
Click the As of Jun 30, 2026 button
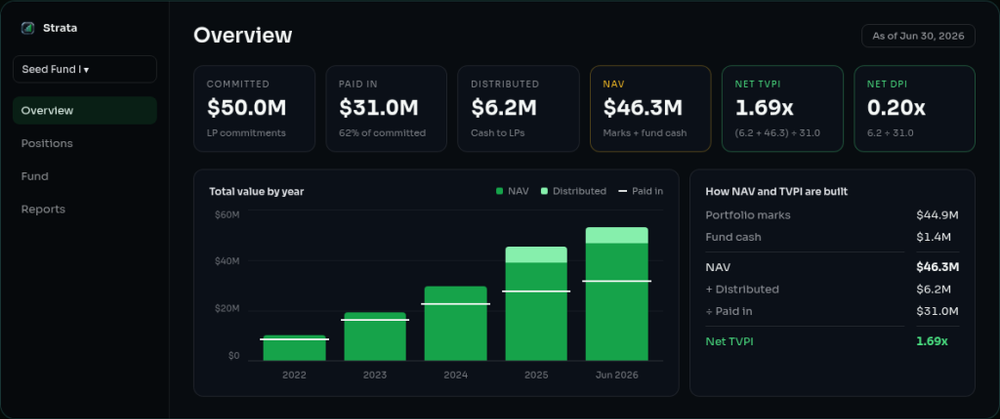[x=918, y=36]
